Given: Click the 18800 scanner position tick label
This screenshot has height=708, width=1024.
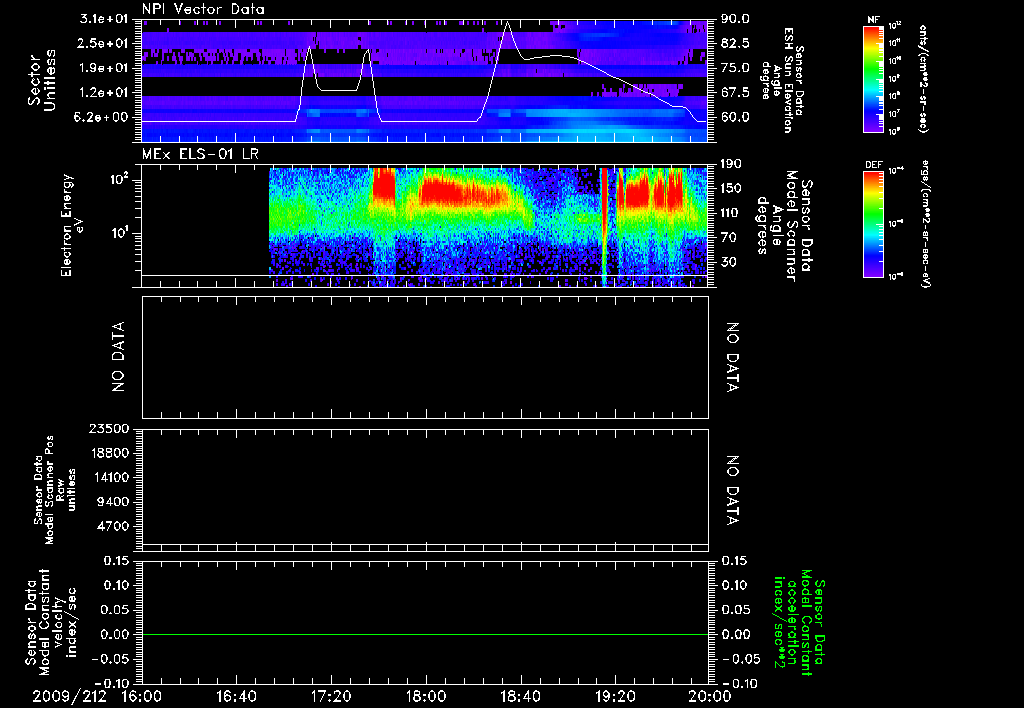Looking at the screenshot, I should point(108,453).
